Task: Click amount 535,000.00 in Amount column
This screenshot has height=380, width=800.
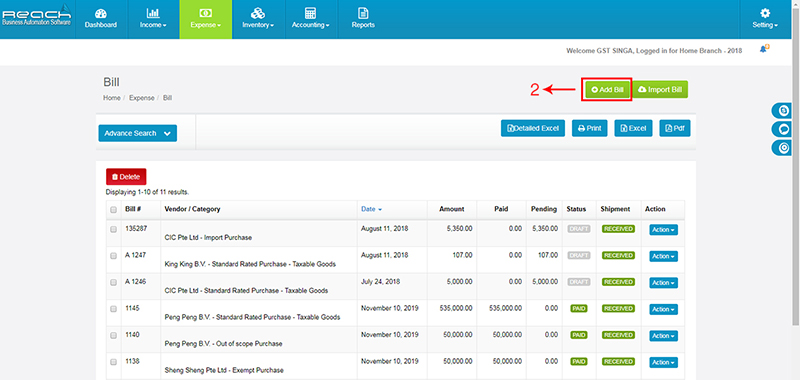Action: coord(456,308)
